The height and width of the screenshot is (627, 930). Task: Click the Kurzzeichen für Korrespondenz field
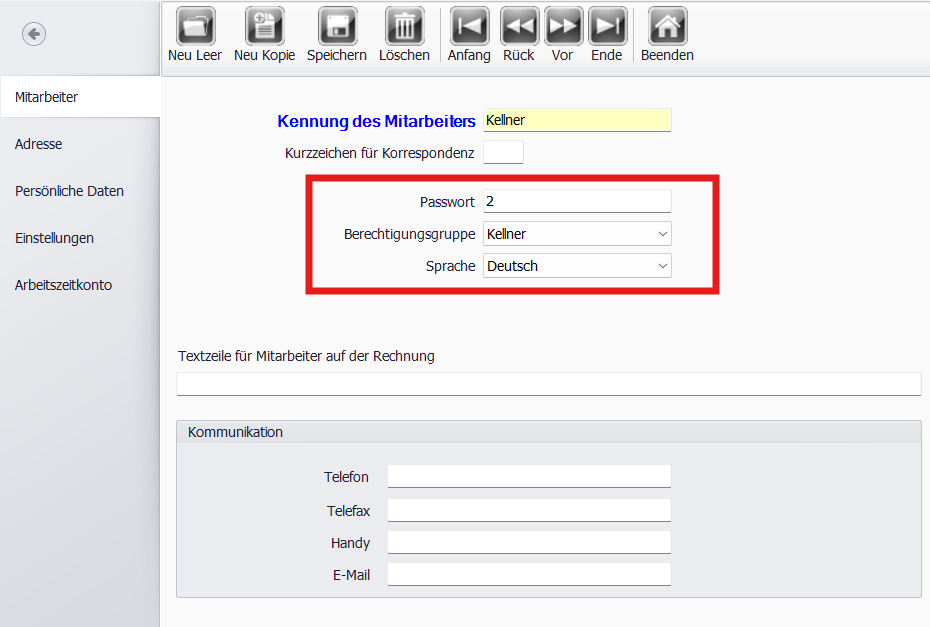click(x=503, y=152)
